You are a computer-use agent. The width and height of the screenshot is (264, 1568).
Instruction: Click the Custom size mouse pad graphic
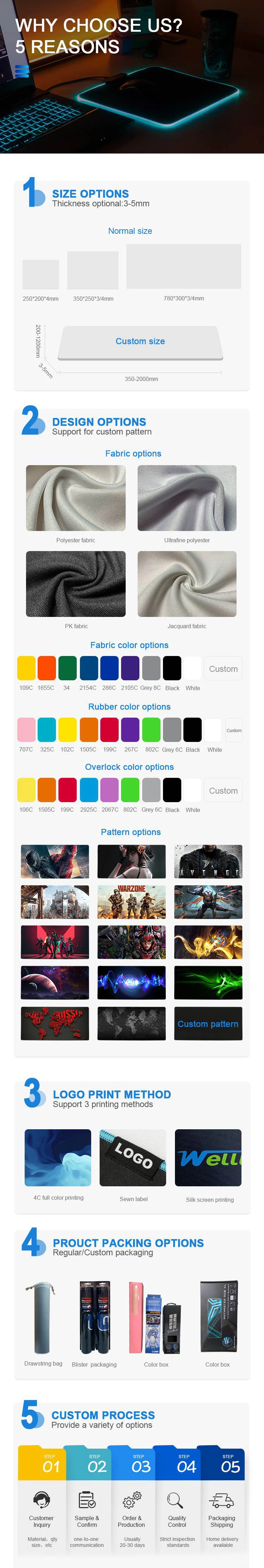click(x=140, y=342)
